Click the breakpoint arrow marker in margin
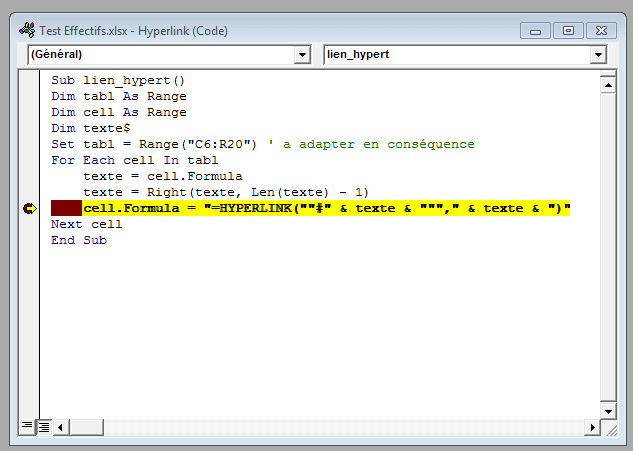The height and width of the screenshot is (451, 633). coord(29,208)
